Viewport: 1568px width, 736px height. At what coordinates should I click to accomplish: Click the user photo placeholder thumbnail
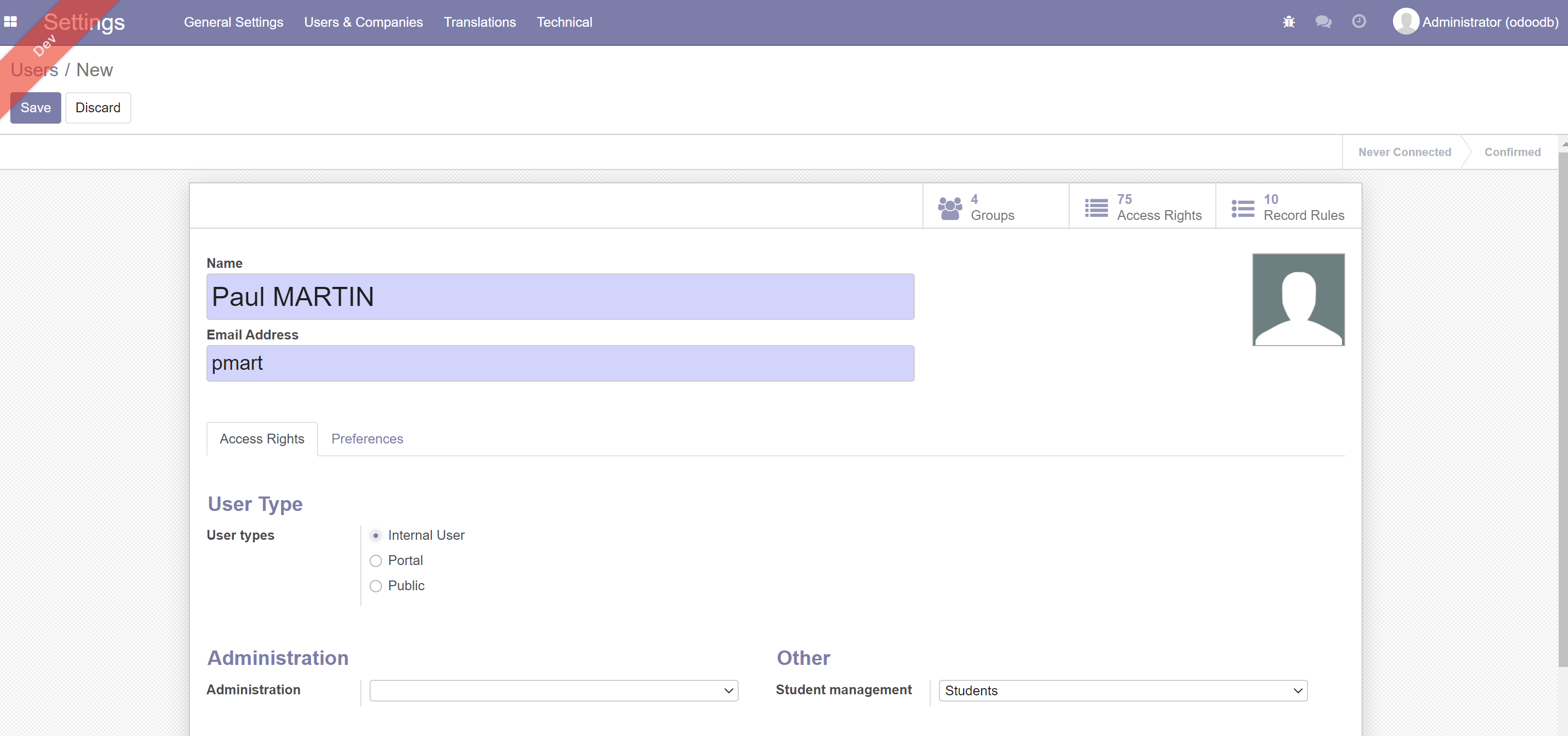click(1298, 300)
